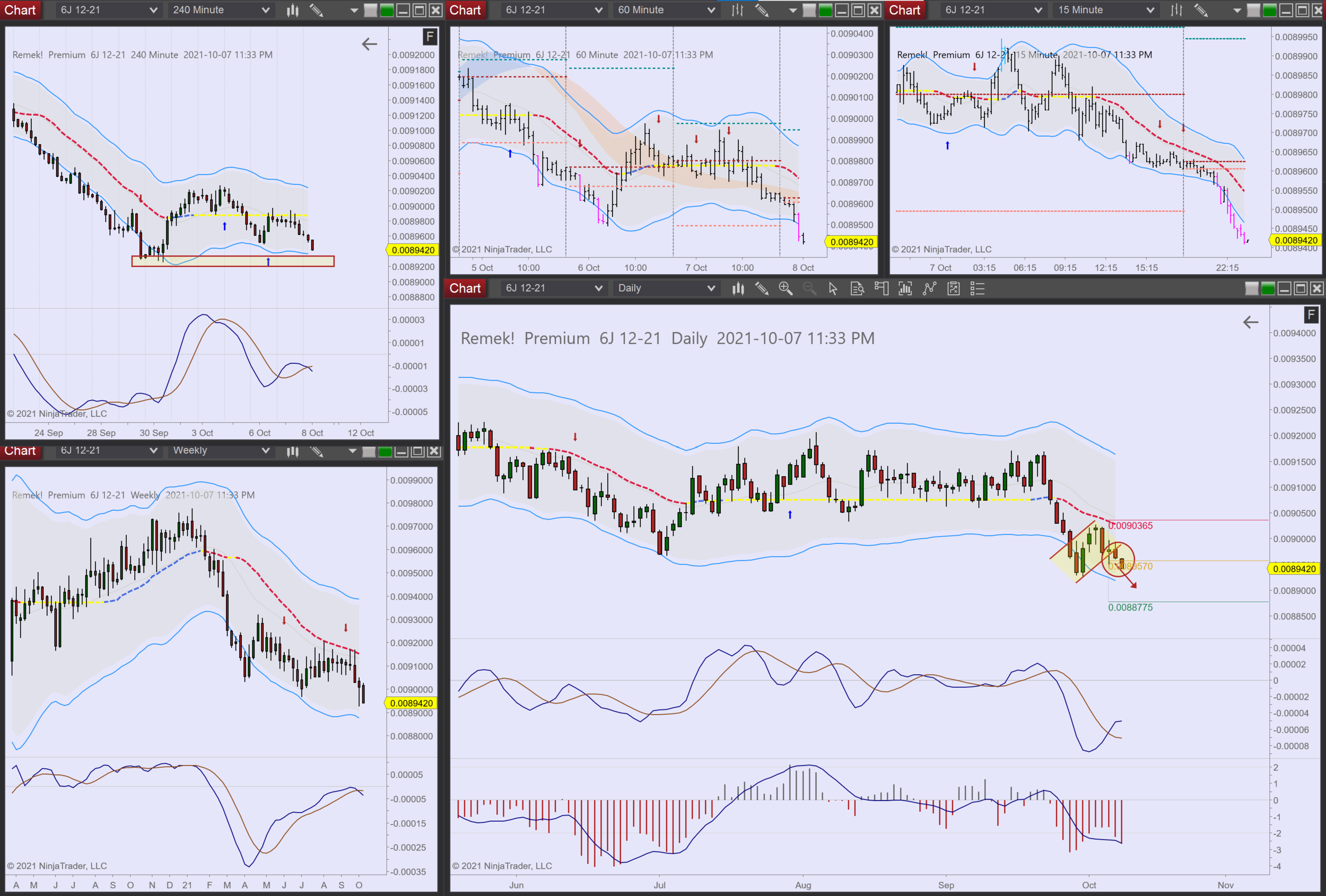Toggle the F button on Daily chart

point(1311,315)
